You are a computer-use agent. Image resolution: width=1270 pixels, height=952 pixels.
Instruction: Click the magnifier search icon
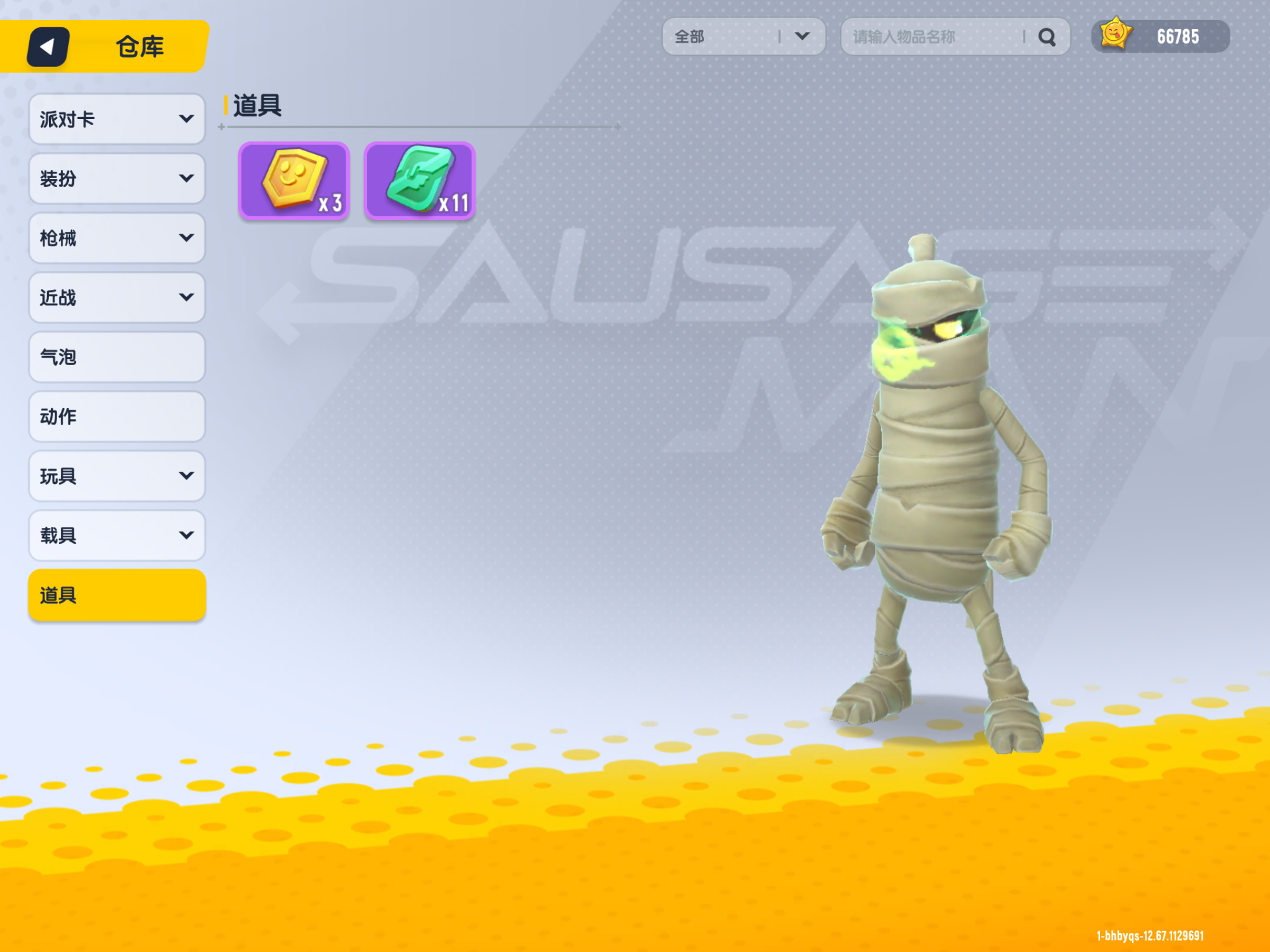(1047, 37)
